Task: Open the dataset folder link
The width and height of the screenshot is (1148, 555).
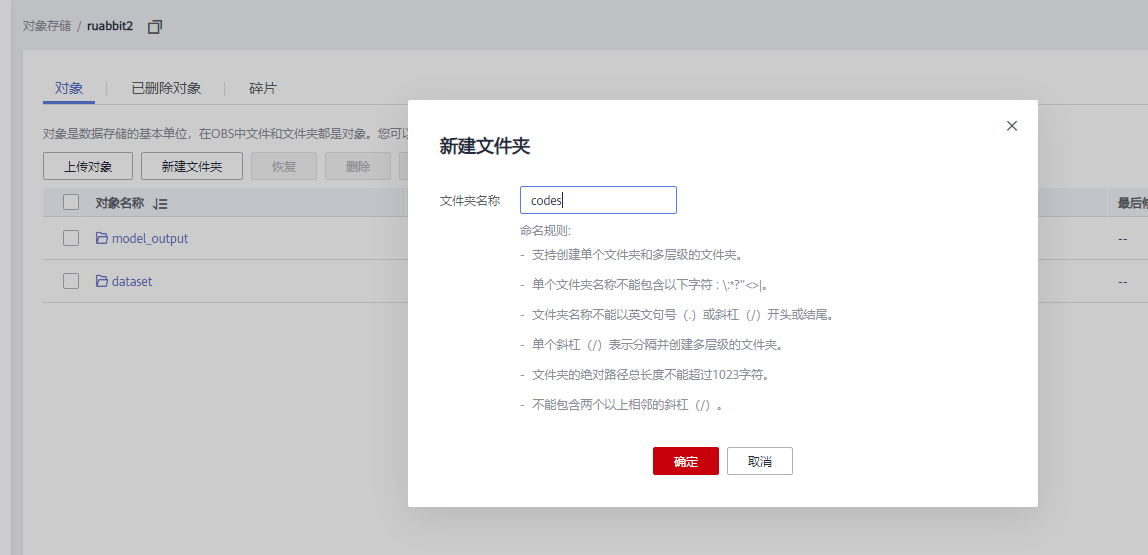Action: (x=132, y=281)
